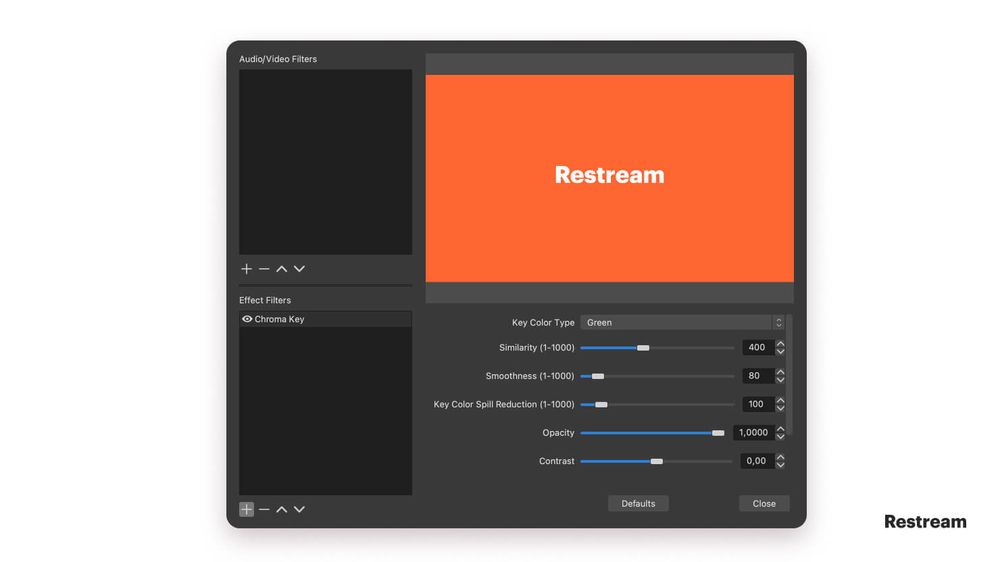Remove selected Effect filter with minus icon
1000x562 pixels.
coord(264,509)
